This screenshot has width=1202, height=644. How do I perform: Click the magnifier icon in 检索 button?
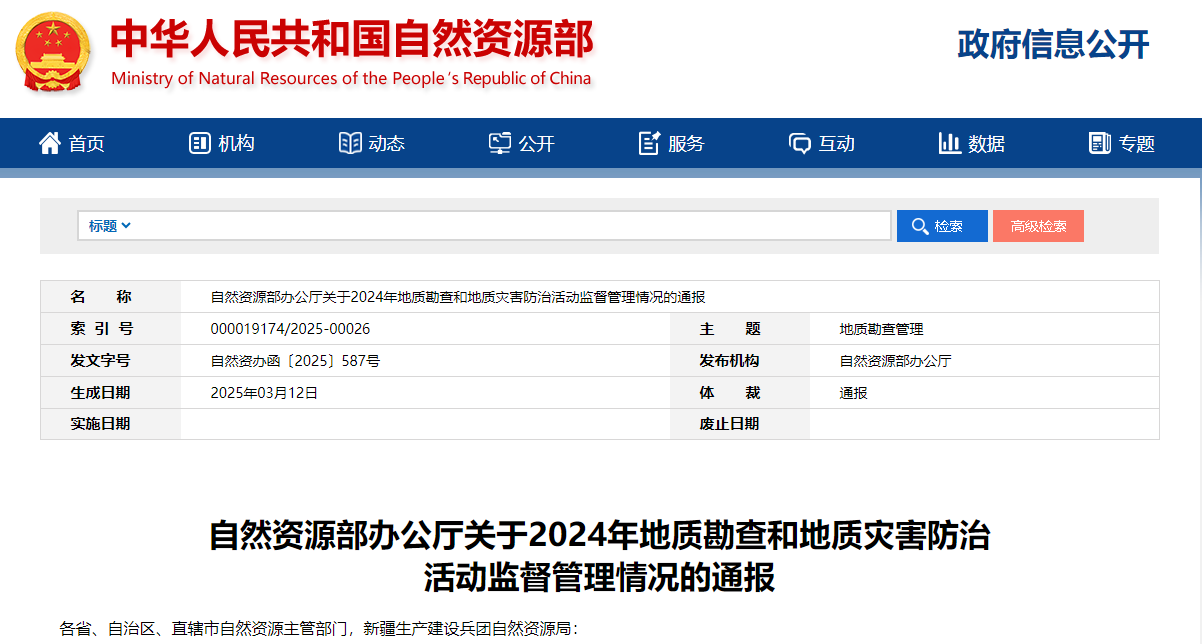click(x=920, y=227)
